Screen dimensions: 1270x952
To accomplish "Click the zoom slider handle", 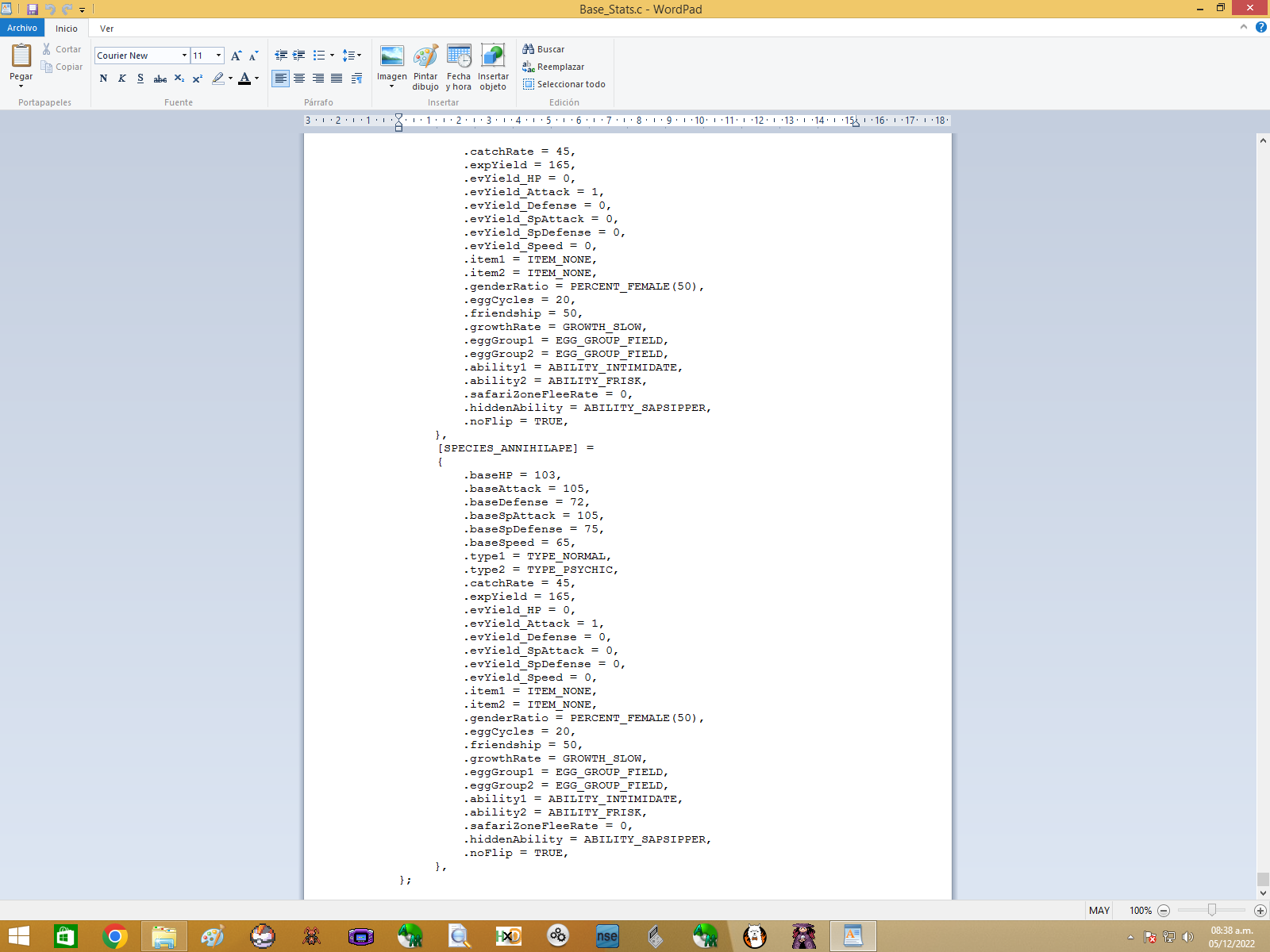I will pos(1212,910).
